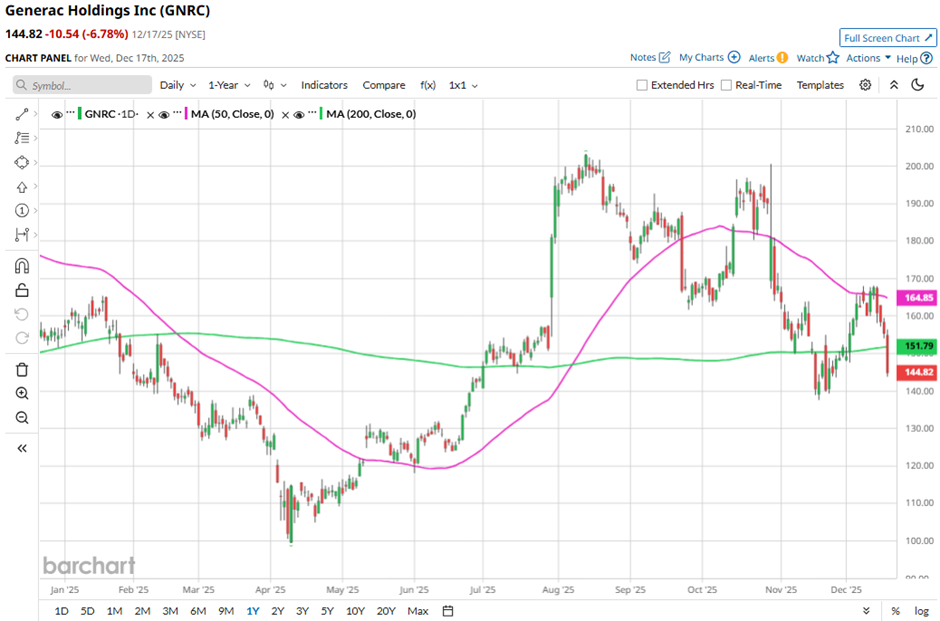This screenshot has height=621, width=940.
Task: Click the lock drawings icon
Action: (x=22, y=291)
